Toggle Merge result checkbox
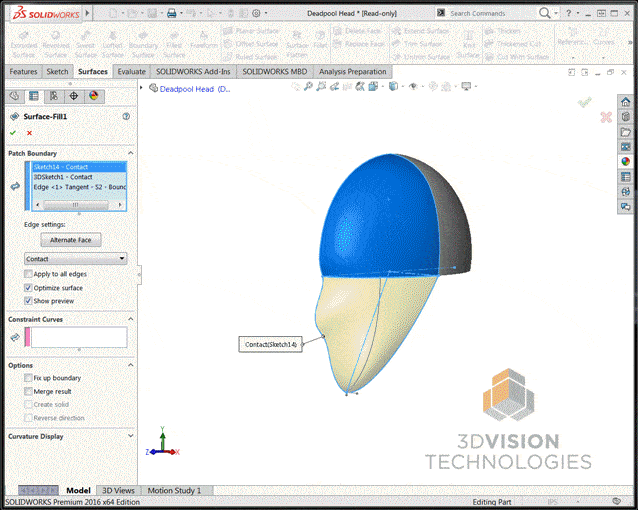The image size is (638, 510). 28,391
